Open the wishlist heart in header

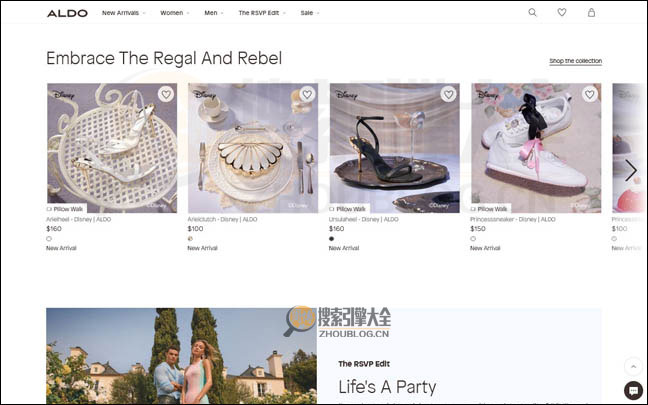pos(561,13)
